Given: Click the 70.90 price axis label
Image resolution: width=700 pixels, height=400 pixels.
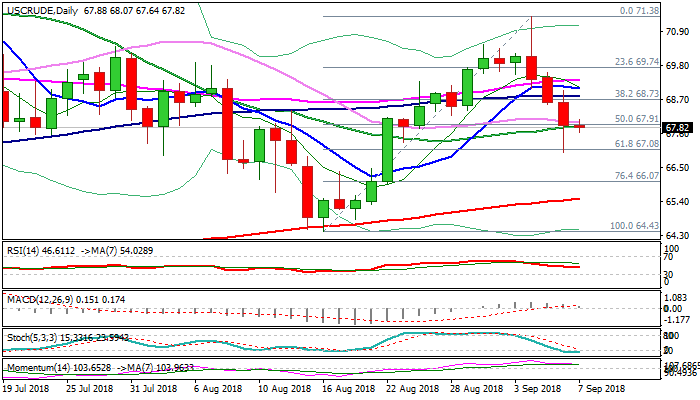Looking at the screenshot, I should 678,31.
